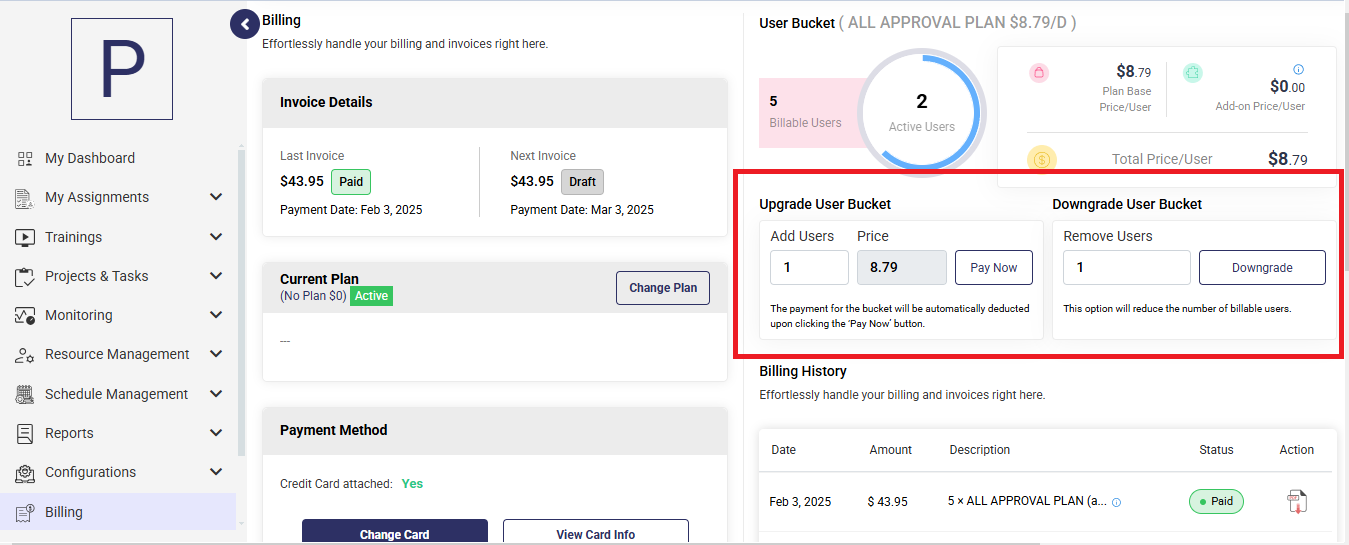Click the Trainings play icon in sidebar
This screenshot has width=1349, height=545.
tap(25, 237)
